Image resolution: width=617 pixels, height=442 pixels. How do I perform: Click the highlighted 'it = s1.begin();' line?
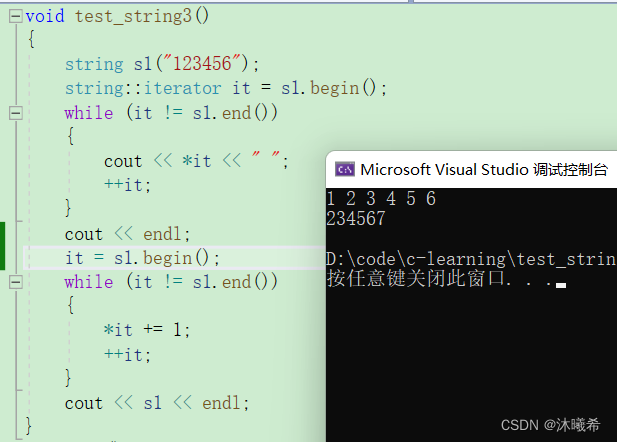142,258
